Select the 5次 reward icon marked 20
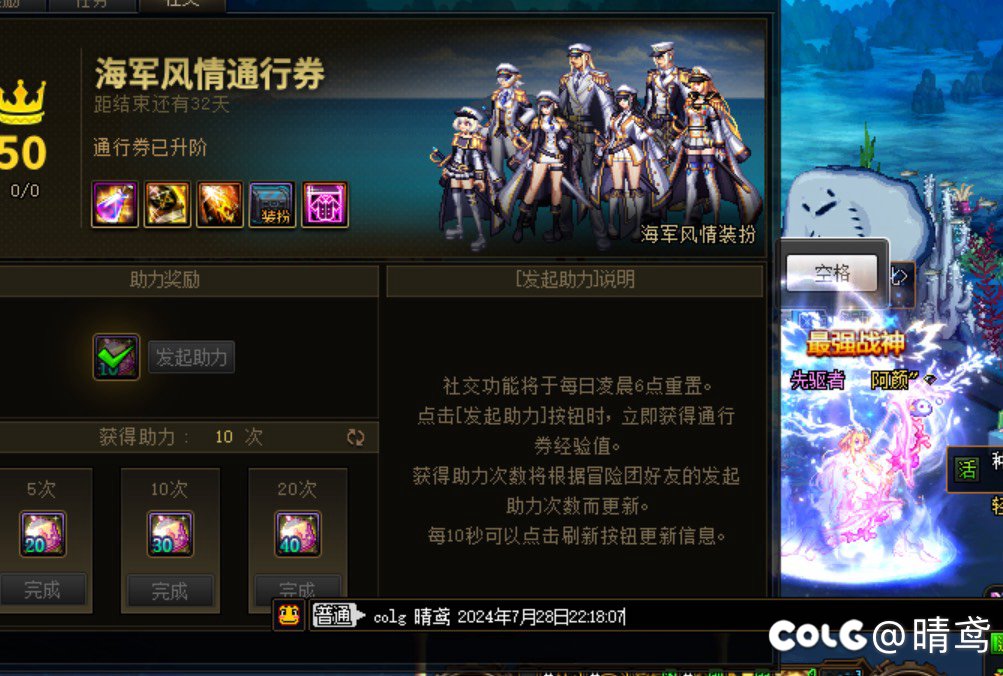Screen dimensions: 1003x676 (42, 533)
